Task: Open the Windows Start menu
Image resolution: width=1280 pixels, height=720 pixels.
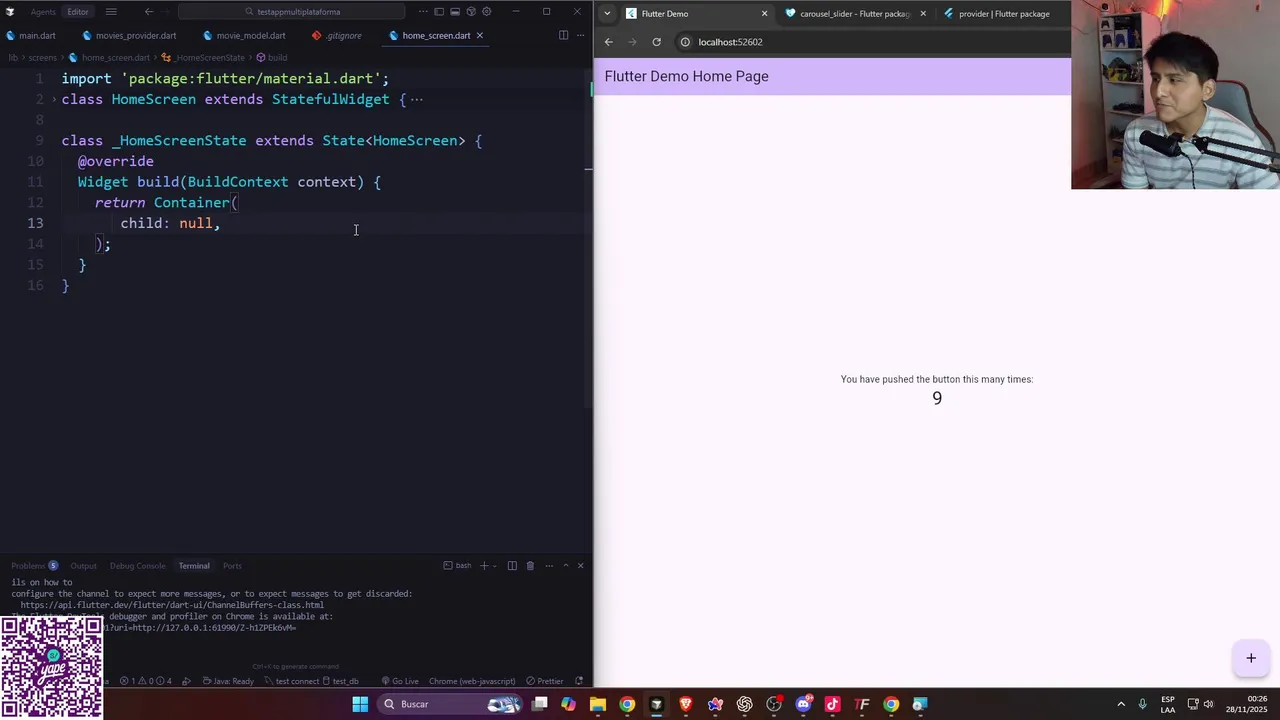Action: [x=360, y=704]
